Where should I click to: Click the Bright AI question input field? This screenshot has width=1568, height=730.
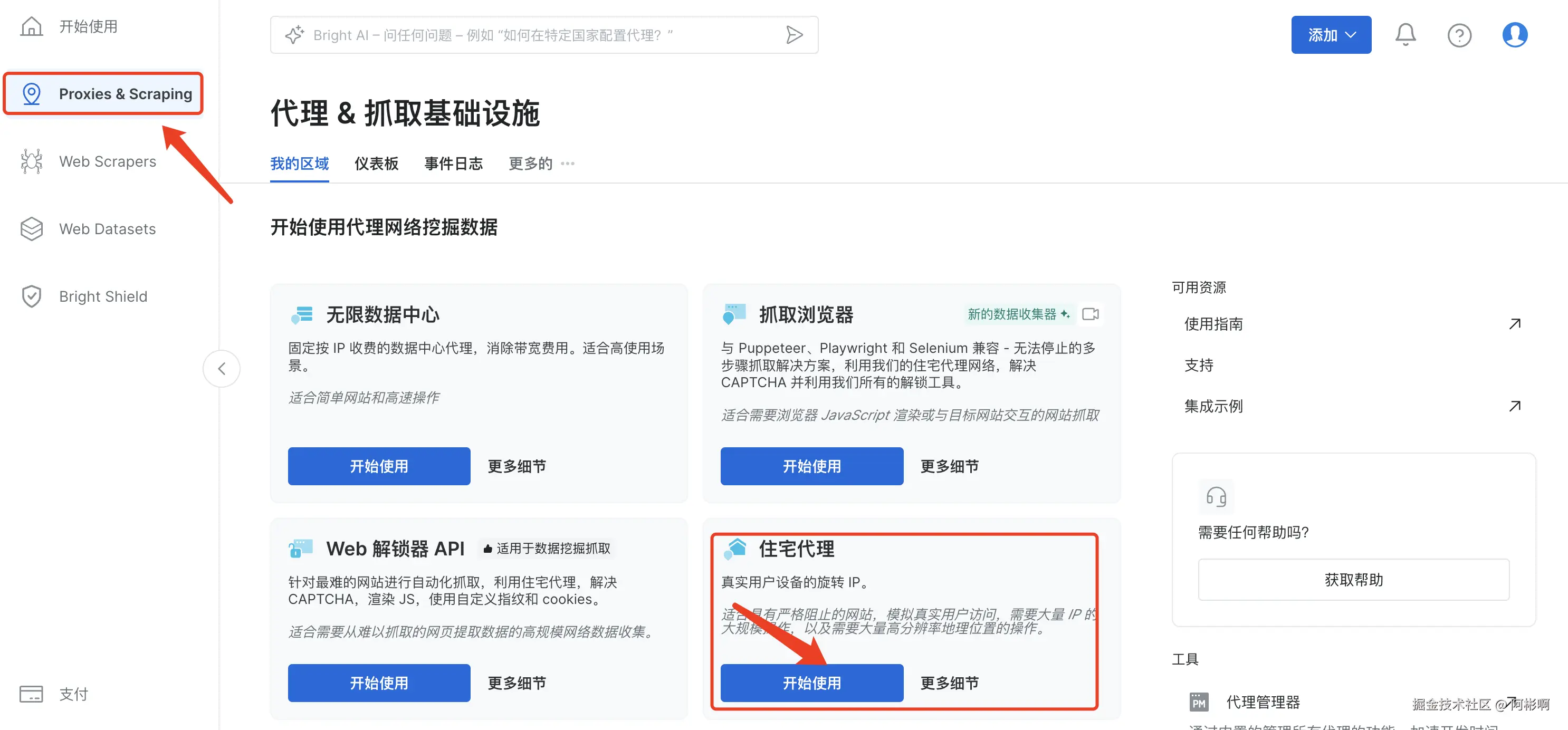pos(542,35)
